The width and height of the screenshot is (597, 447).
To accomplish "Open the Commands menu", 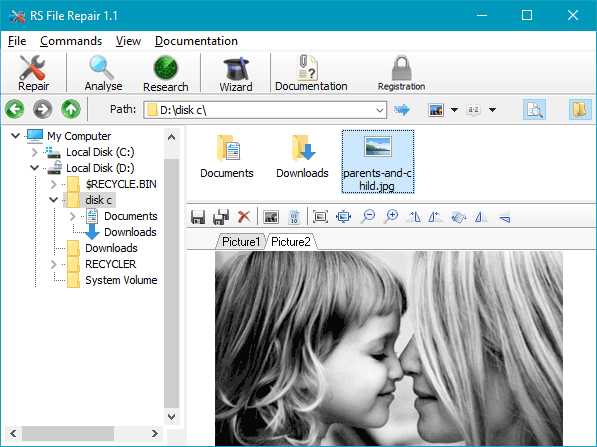I will tap(71, 41).
